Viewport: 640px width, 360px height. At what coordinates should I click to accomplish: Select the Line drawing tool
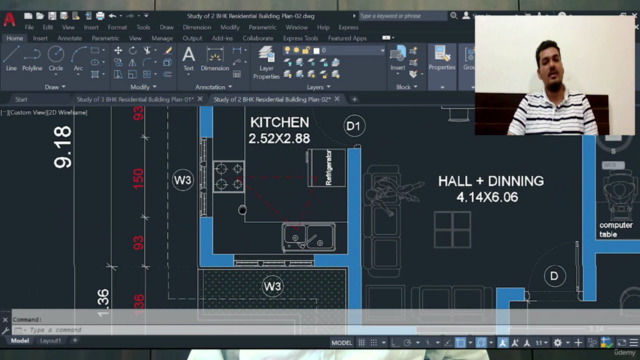pos(11,58)
